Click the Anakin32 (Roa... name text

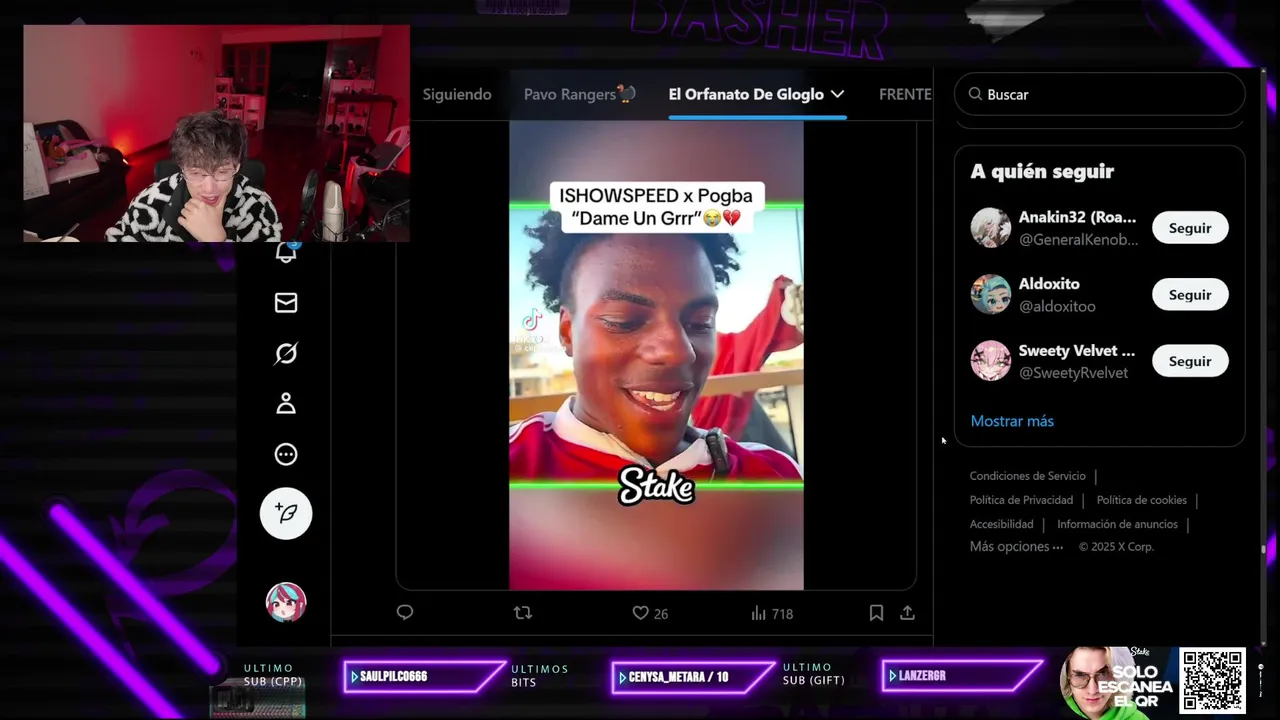tap(1077, 217)
